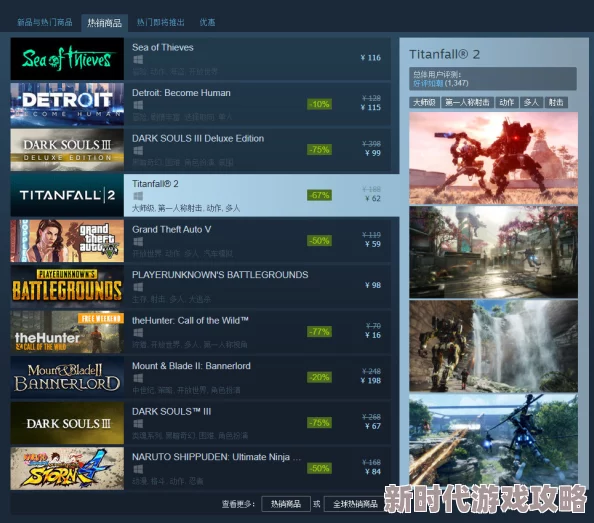Select the 第一人称射击 tag in preview panel
Image resolution: width=594 pixels, height=523 pixels.
tap(467, 102)
